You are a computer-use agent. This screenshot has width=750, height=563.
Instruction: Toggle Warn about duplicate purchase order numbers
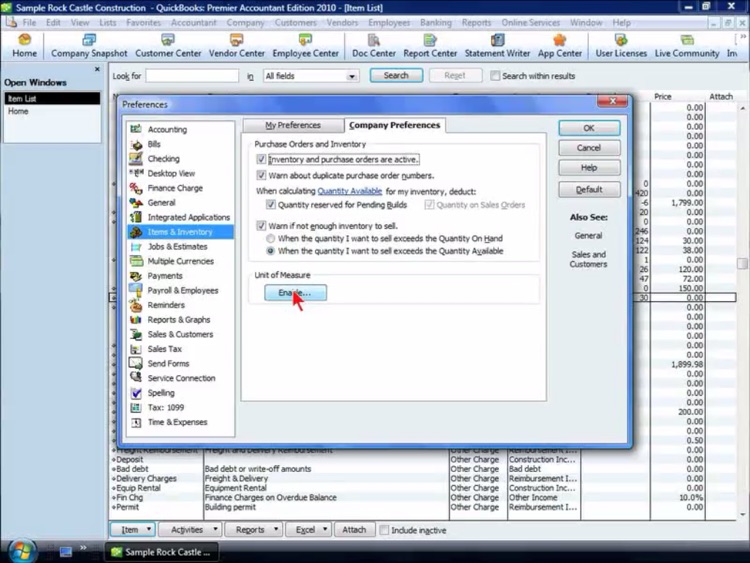click(x=261, y=175)
